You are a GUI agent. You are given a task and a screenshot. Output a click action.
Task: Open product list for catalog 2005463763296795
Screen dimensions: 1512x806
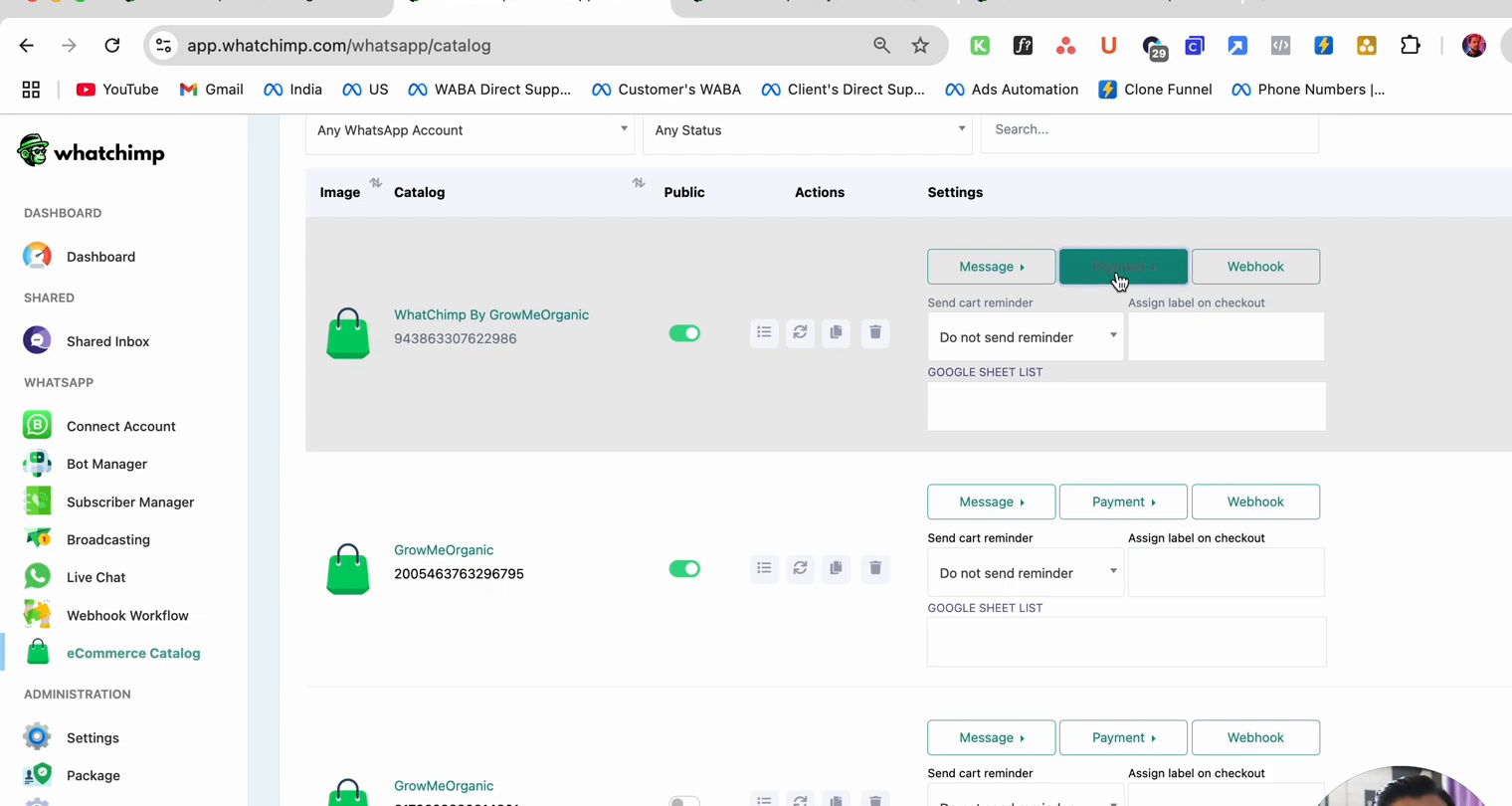tap(764, 568)
